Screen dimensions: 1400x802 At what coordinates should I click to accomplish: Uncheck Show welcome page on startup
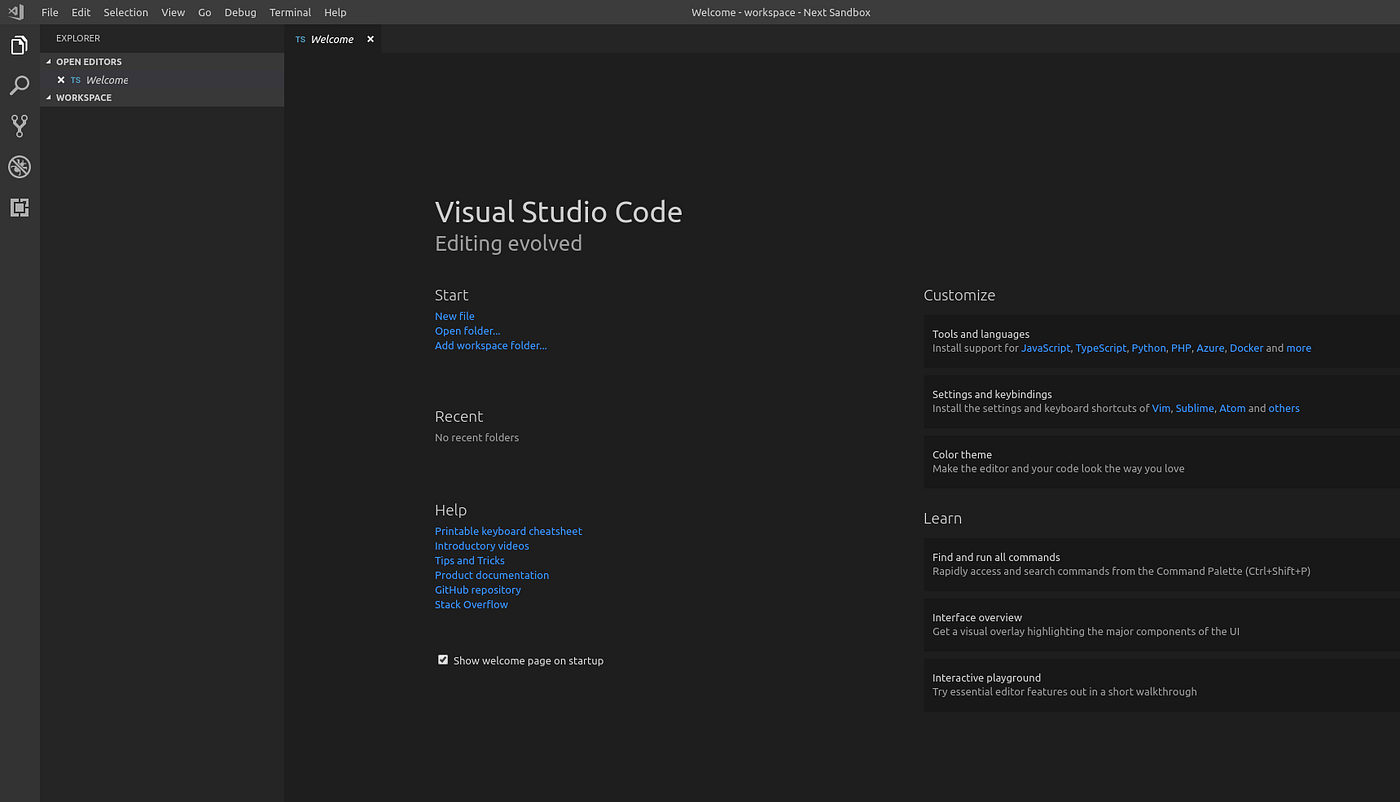pyautogui.click(x=442, y=659)
